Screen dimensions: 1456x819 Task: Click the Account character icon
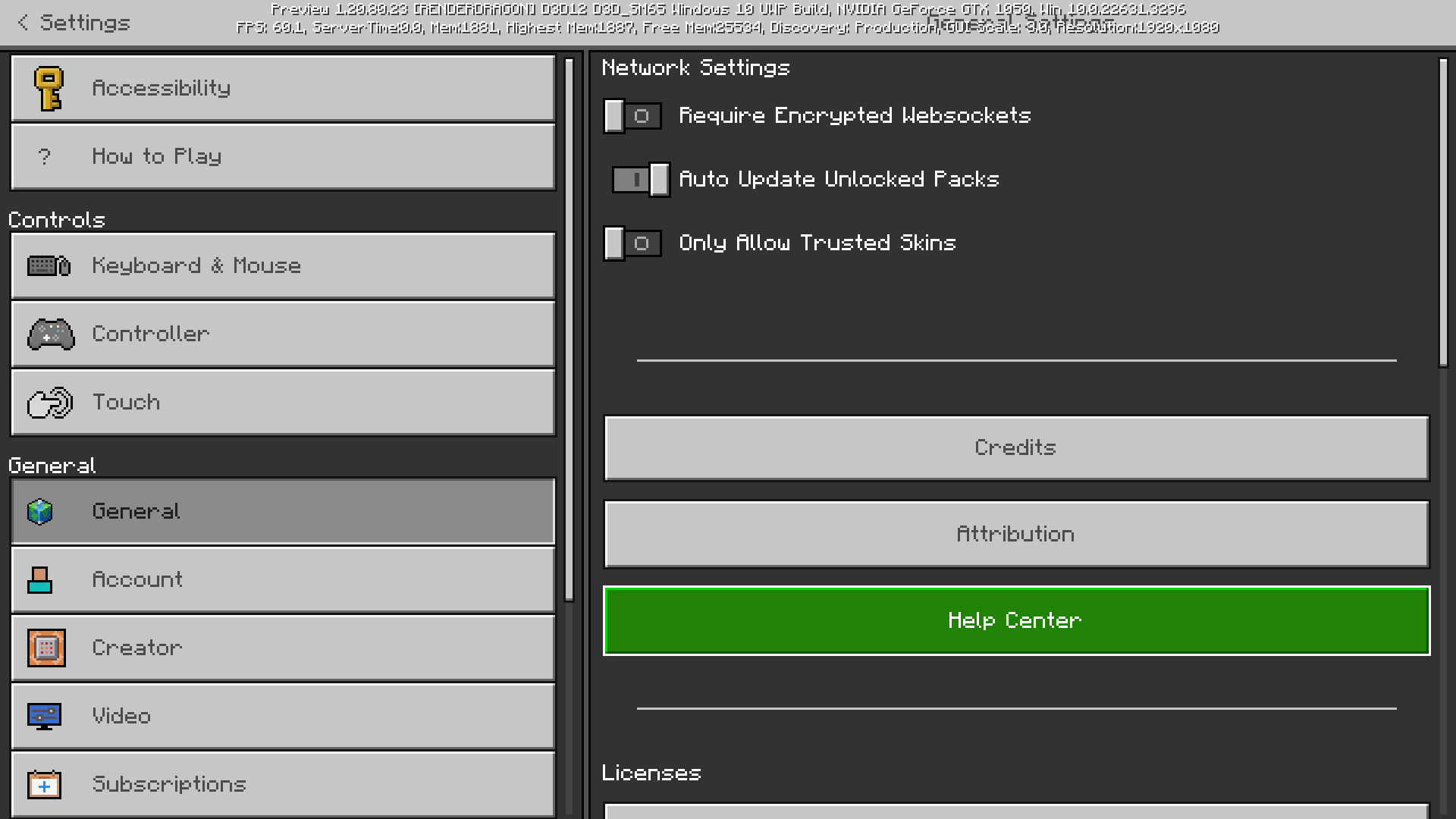(x=40, y=580)
